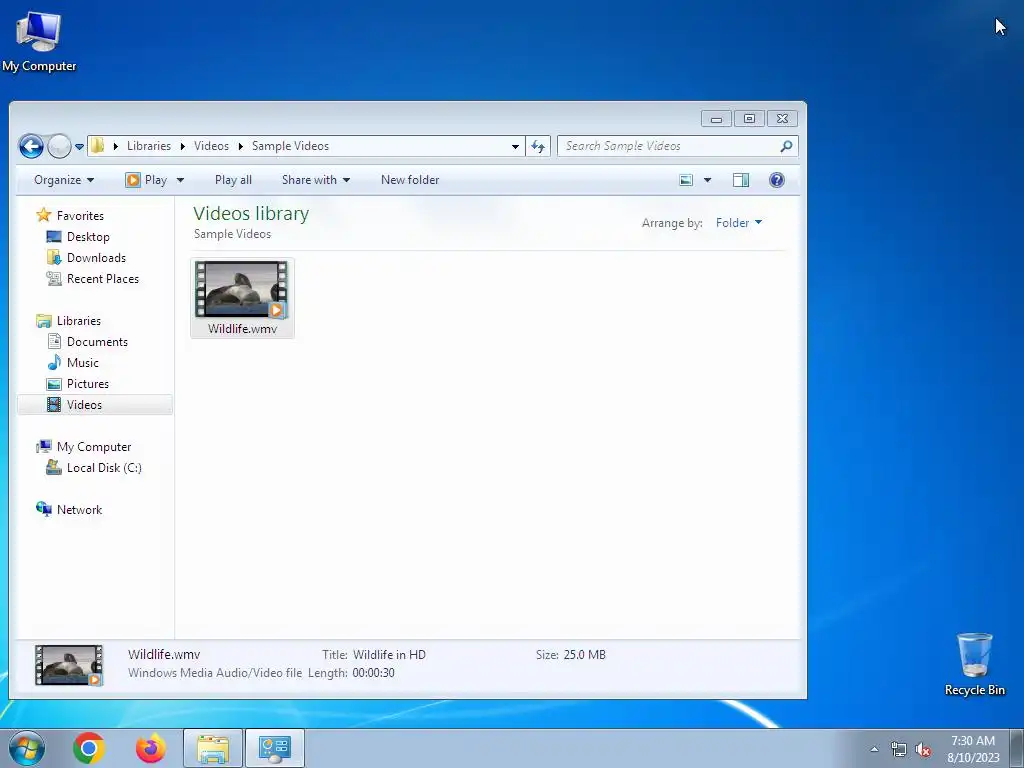Open the Arrange by Folder dropdown
This screenshot has width=1024, height=768.
coord(739,223)
